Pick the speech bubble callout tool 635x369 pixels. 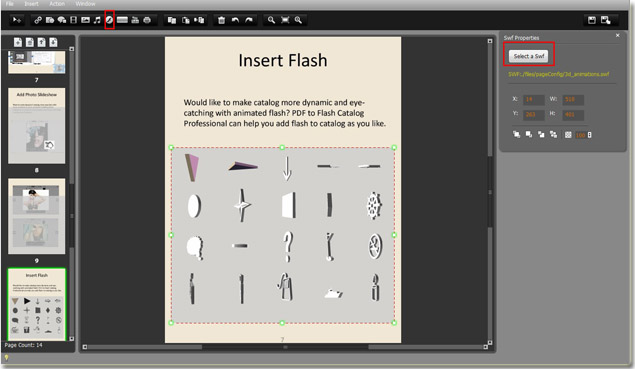point(62,20)
